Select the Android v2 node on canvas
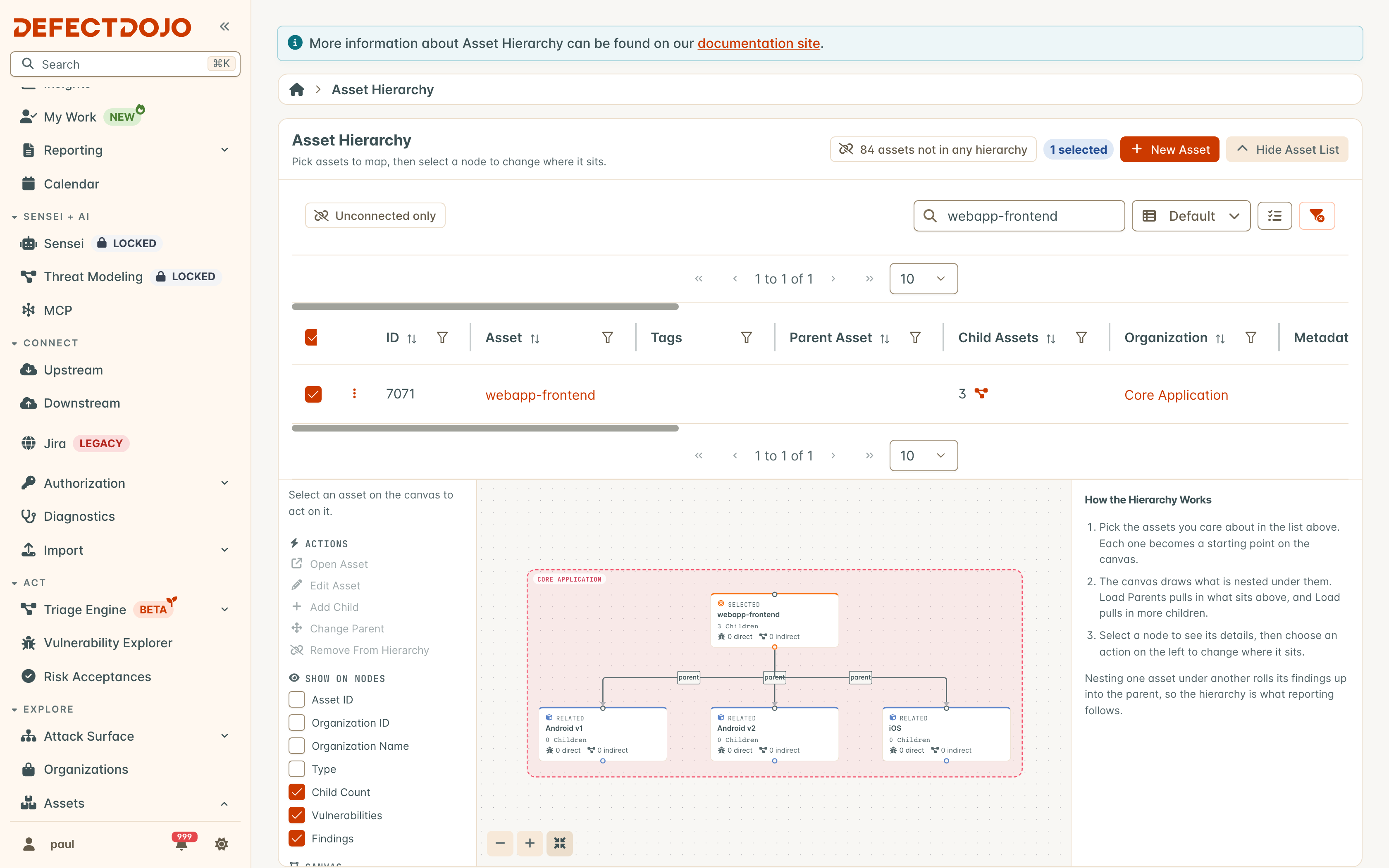 (x=774, y=734)
